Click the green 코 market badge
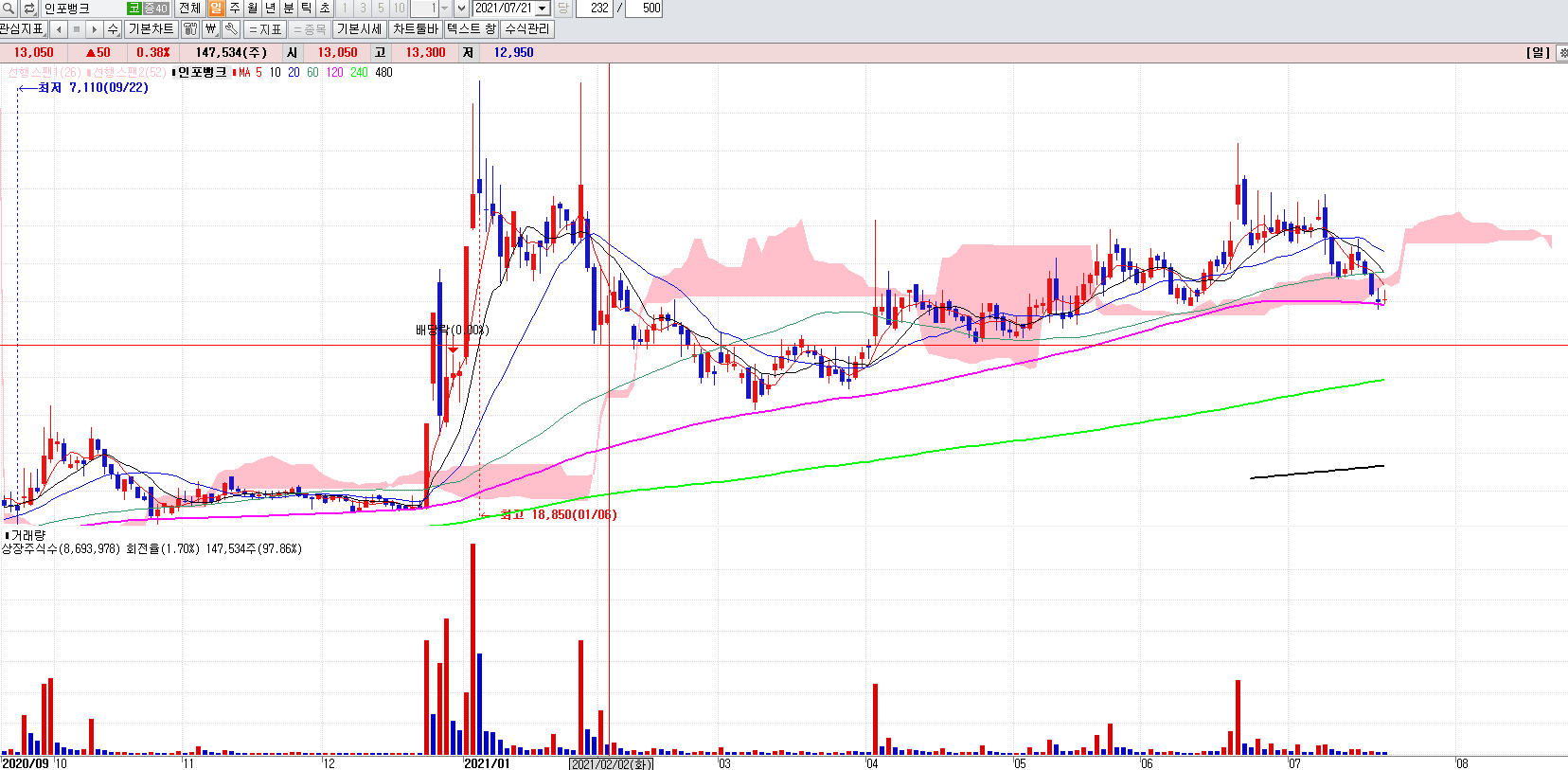This screenshot has height=770, width=1568. pos(134,8)
